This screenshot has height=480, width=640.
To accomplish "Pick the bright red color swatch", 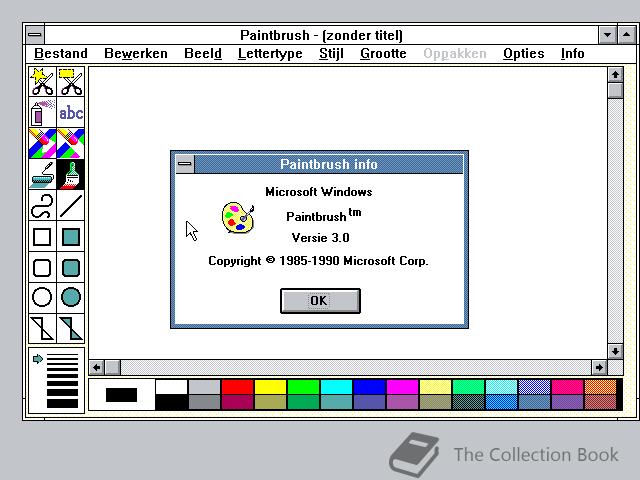I will point(237,387).
